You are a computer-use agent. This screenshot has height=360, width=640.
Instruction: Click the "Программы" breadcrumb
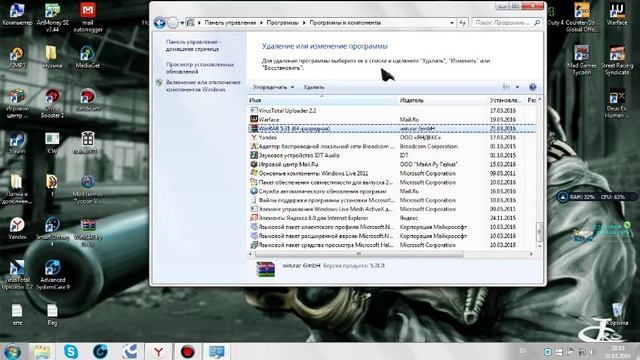coord(282,23)
